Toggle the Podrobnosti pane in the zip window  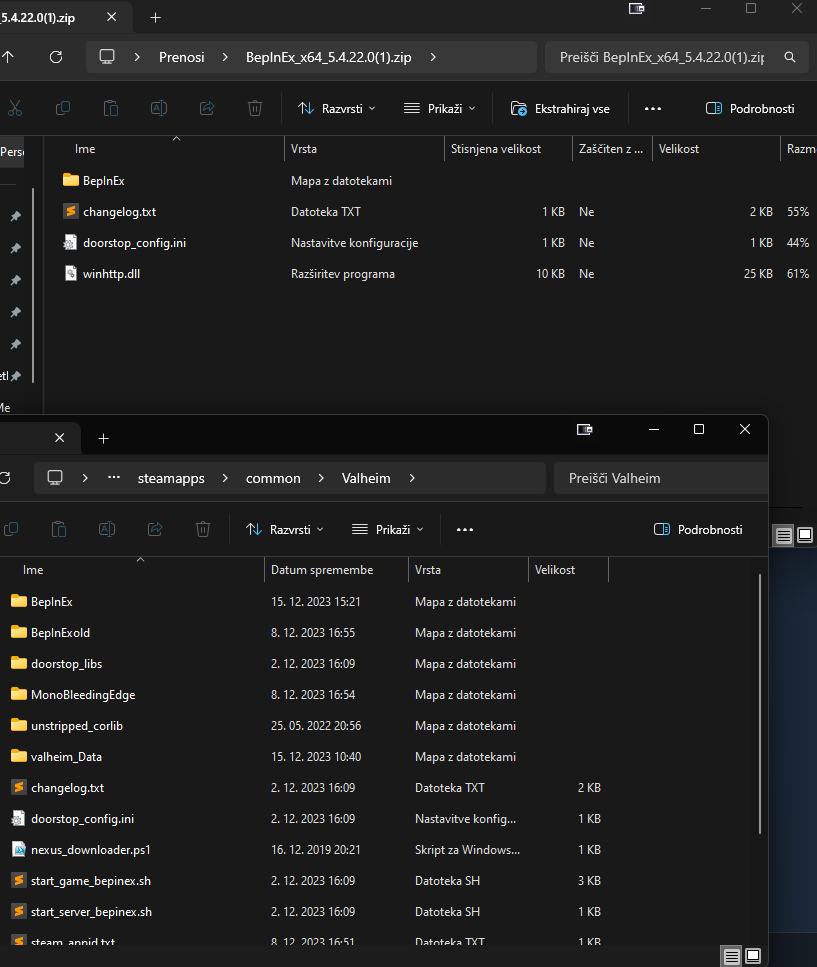coord(750,108)
